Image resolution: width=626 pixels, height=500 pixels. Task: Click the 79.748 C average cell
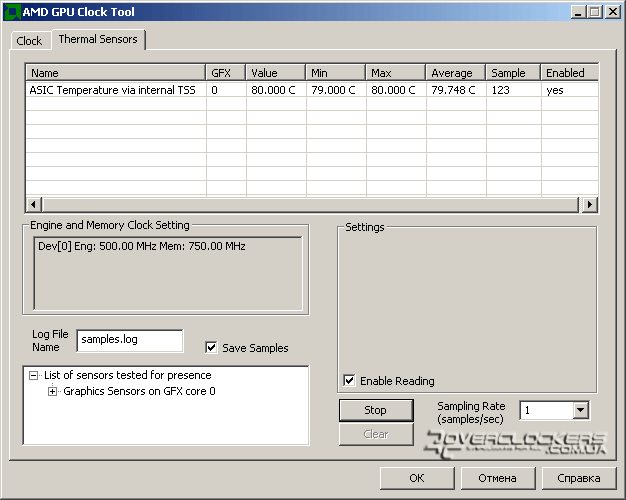454,90
